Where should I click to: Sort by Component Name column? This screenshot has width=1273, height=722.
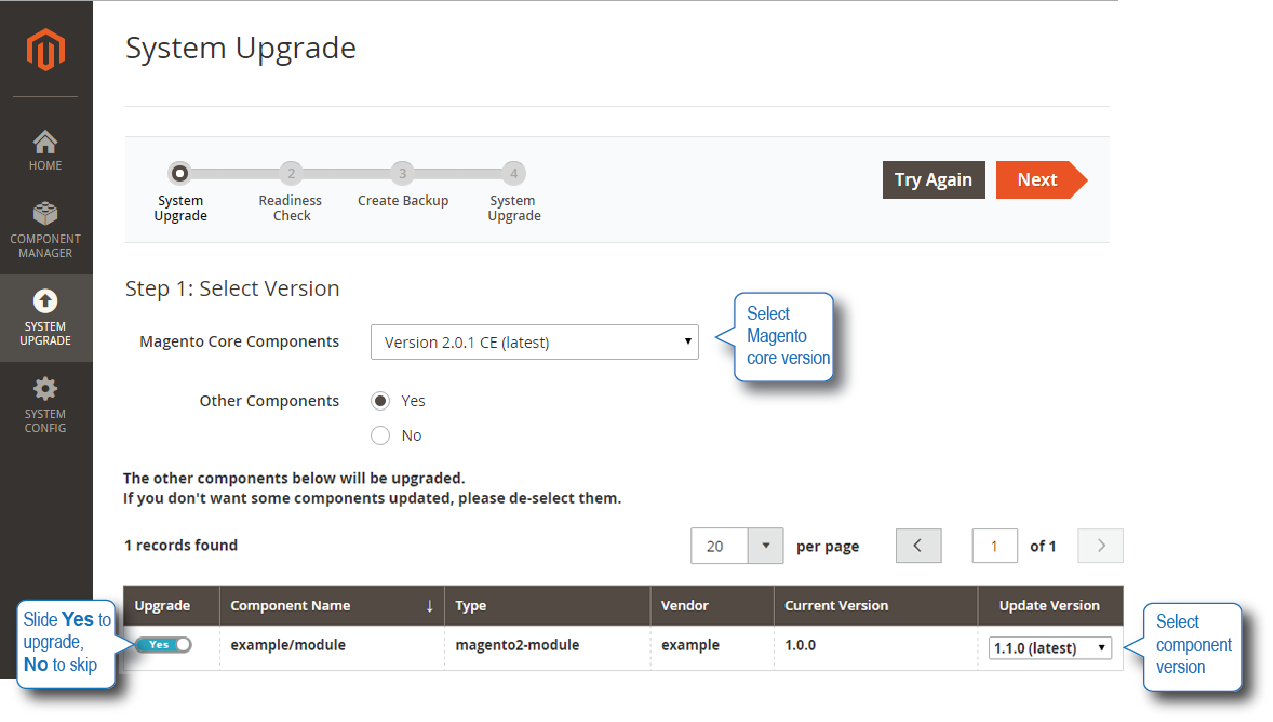point(332,606)
